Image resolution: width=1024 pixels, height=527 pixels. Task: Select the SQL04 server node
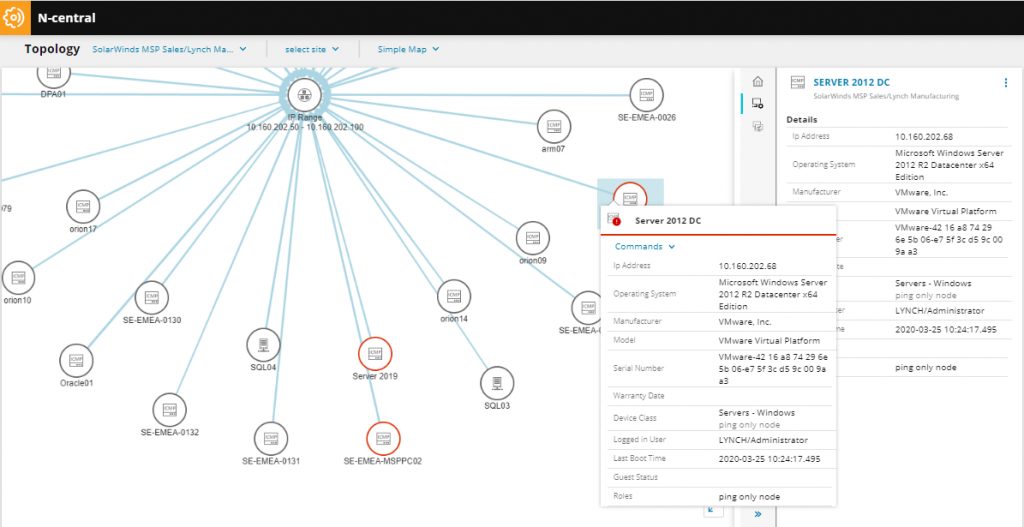(263, 345)
